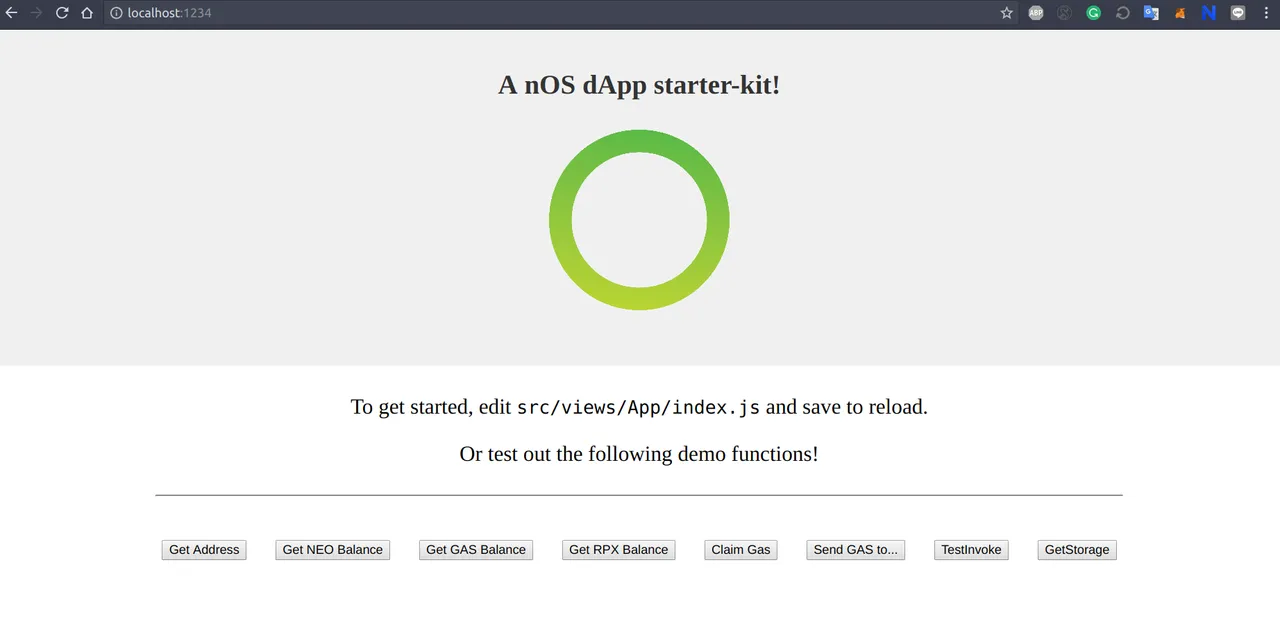Open the LINE extension icon

[x=1238, y=13]
